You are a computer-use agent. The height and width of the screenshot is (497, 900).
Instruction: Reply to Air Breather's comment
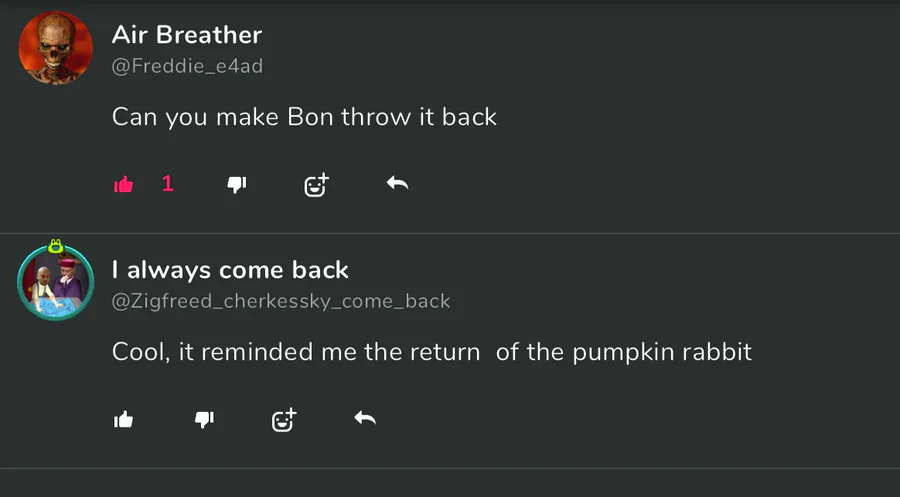pyautogui.click(x=397, y=183)
